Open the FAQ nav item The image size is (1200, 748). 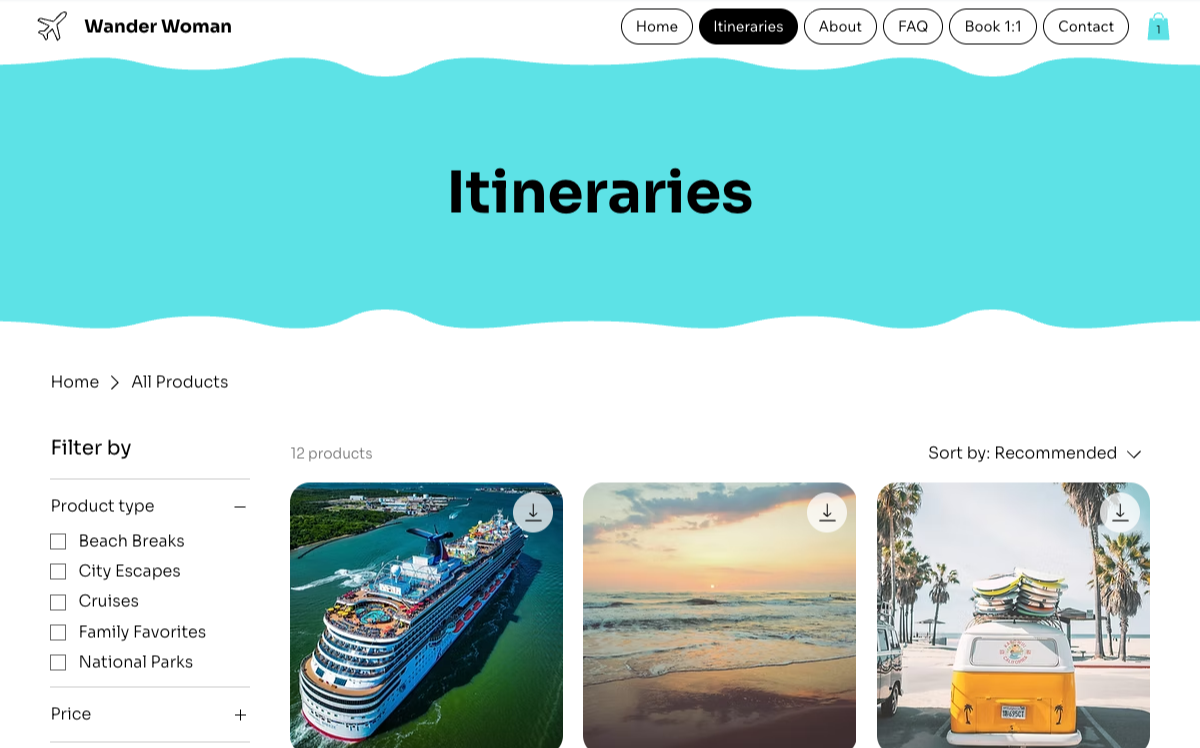click(913, 27)
